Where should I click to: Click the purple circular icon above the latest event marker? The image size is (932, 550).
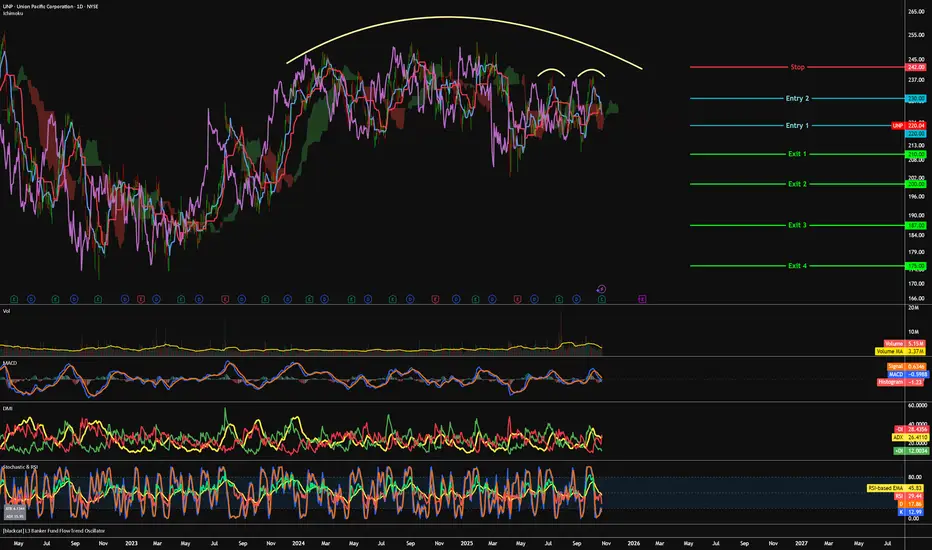click(x=601, y=287)
